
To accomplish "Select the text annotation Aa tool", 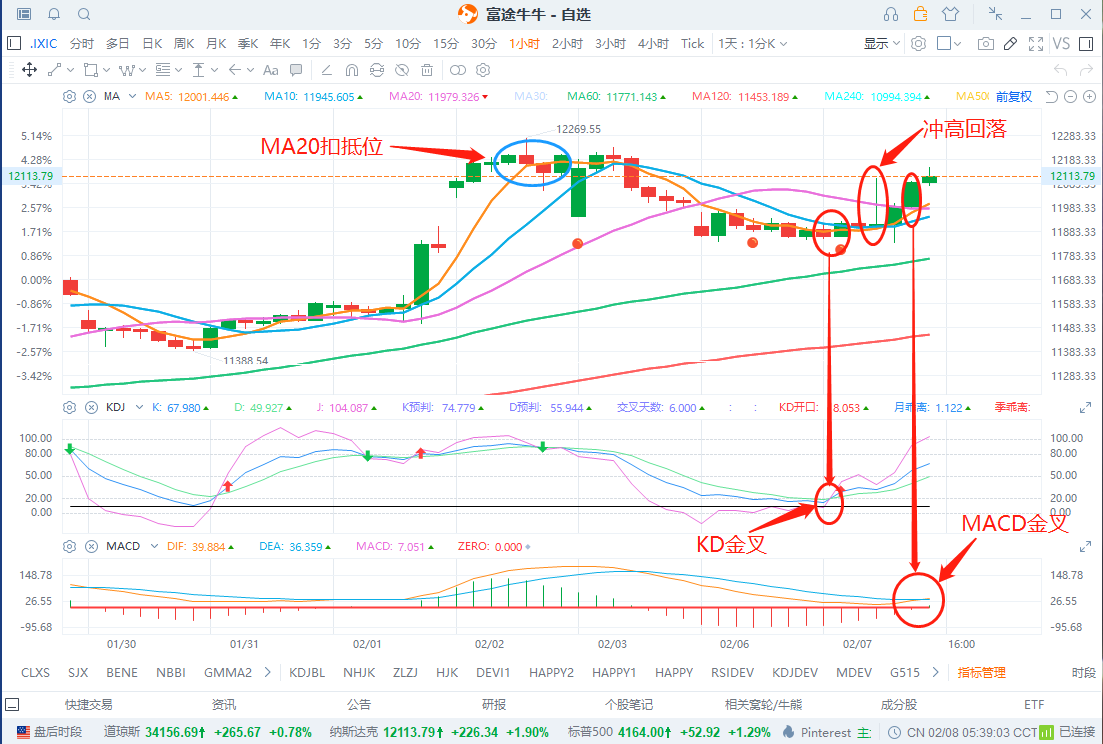I will tap(271, 70).
